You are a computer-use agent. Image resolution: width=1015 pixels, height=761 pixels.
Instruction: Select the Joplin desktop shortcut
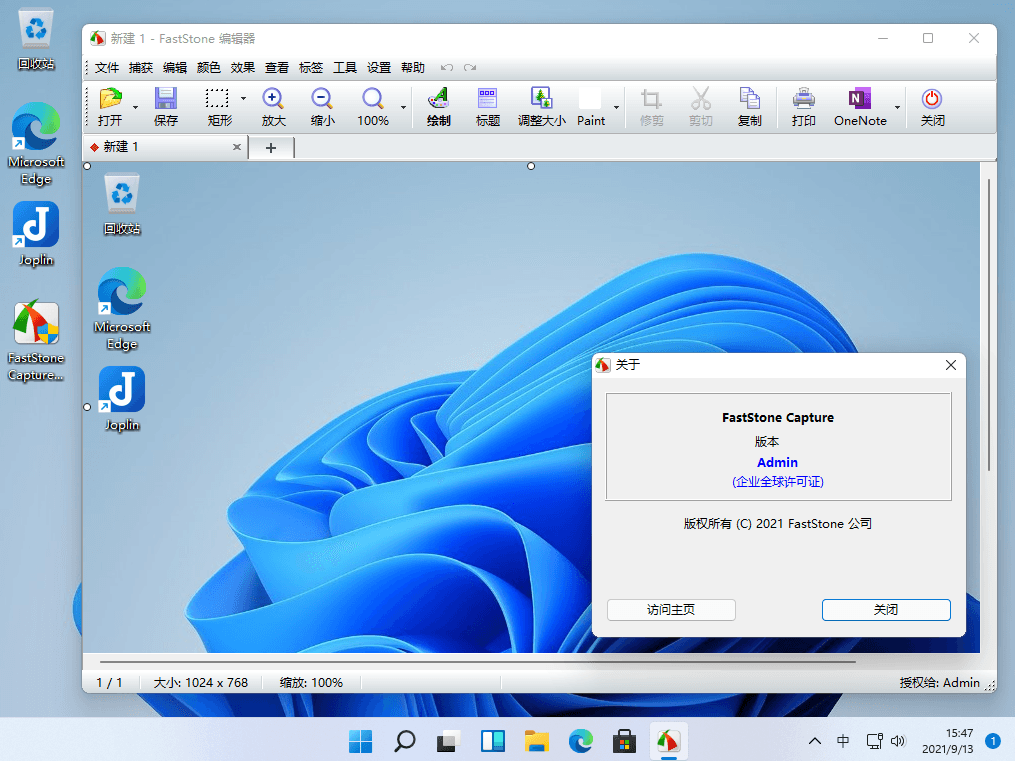point(36,234)
